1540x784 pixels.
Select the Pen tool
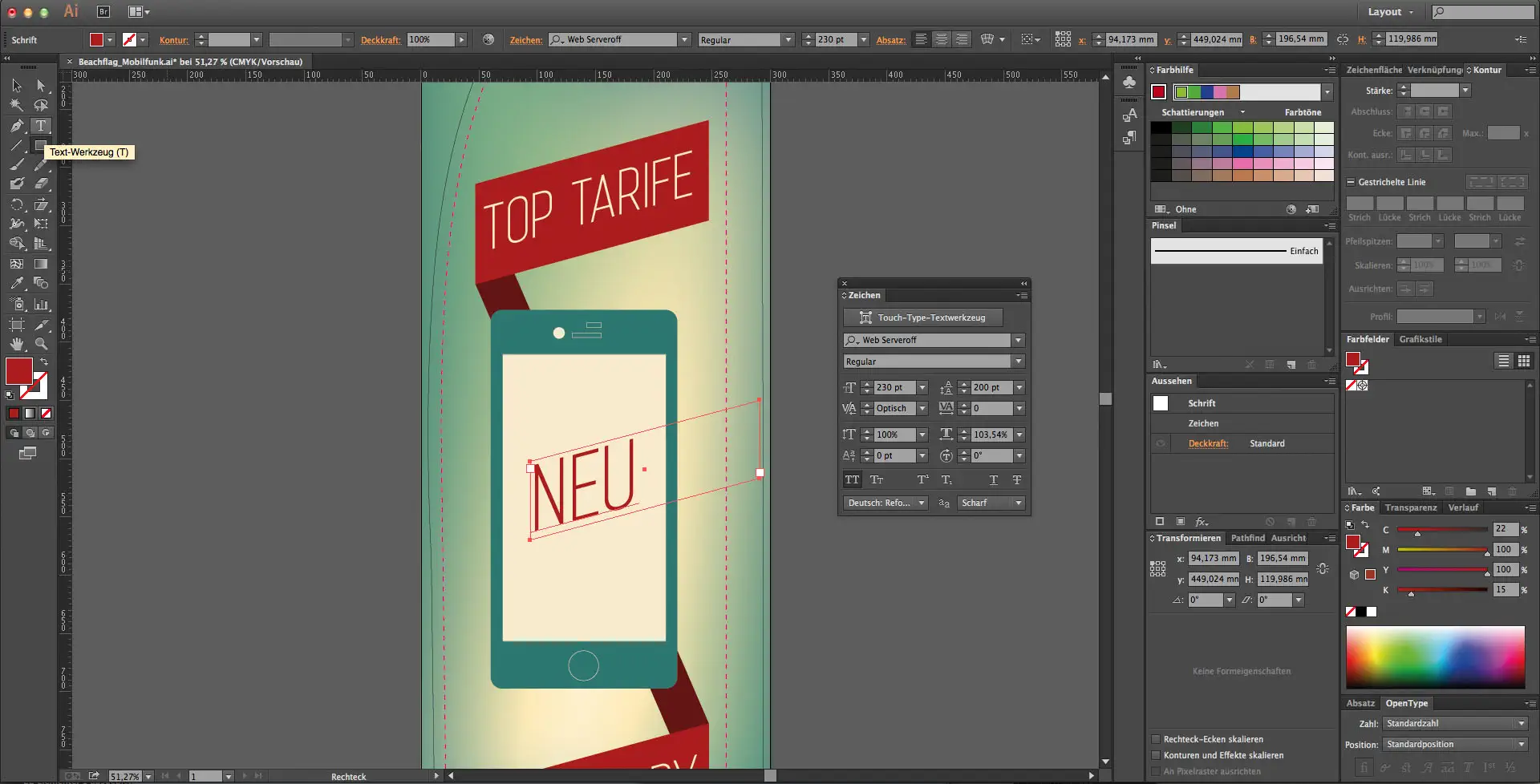pos(17,126)
